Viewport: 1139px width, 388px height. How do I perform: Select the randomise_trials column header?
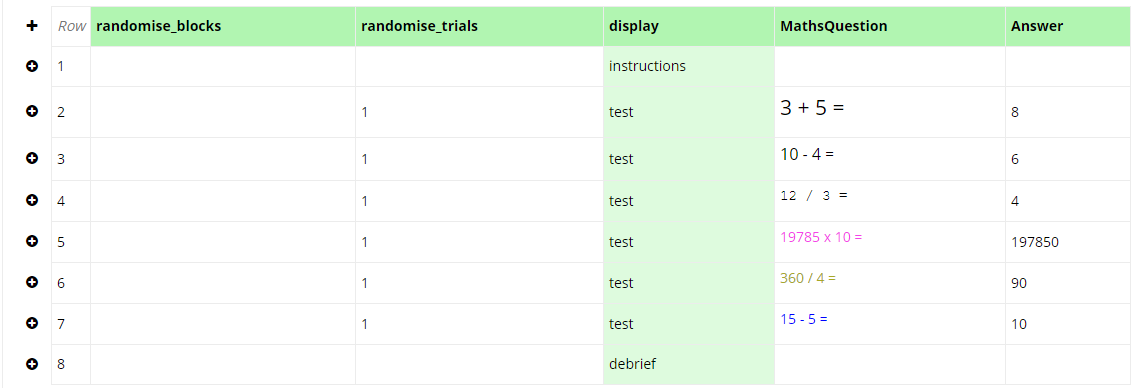tap(479, 26)
